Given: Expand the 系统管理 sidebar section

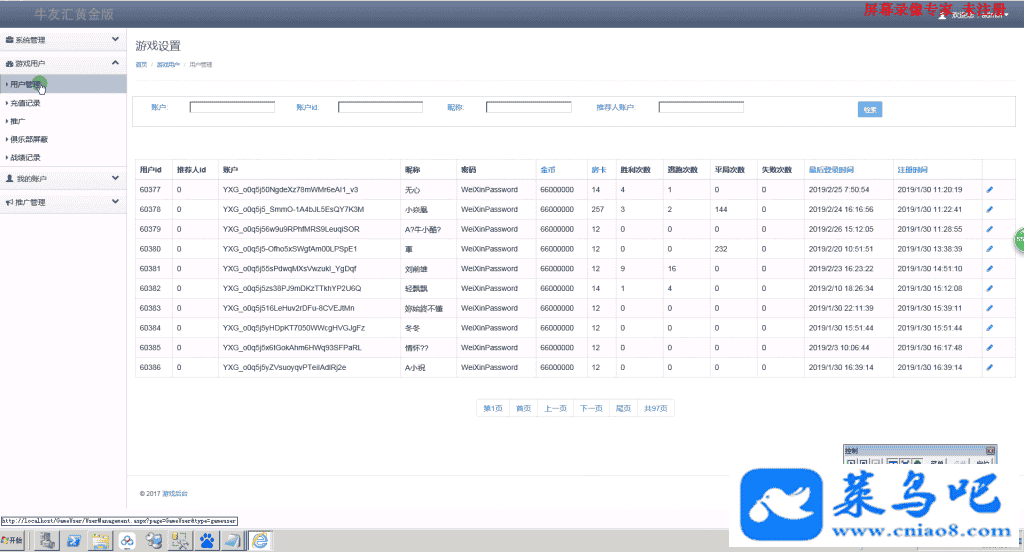Looking at the screenshot, I should point(63,41).
